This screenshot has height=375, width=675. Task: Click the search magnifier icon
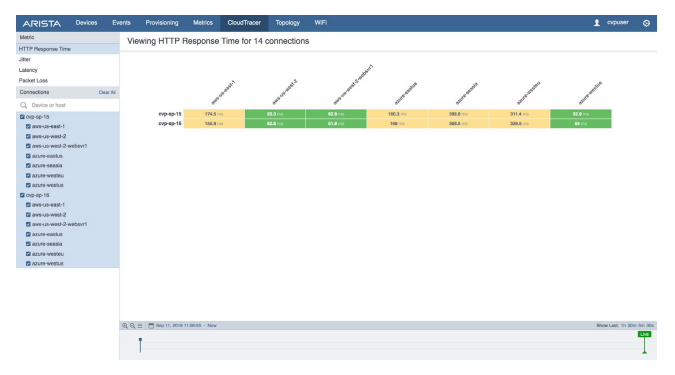(24, 105)
